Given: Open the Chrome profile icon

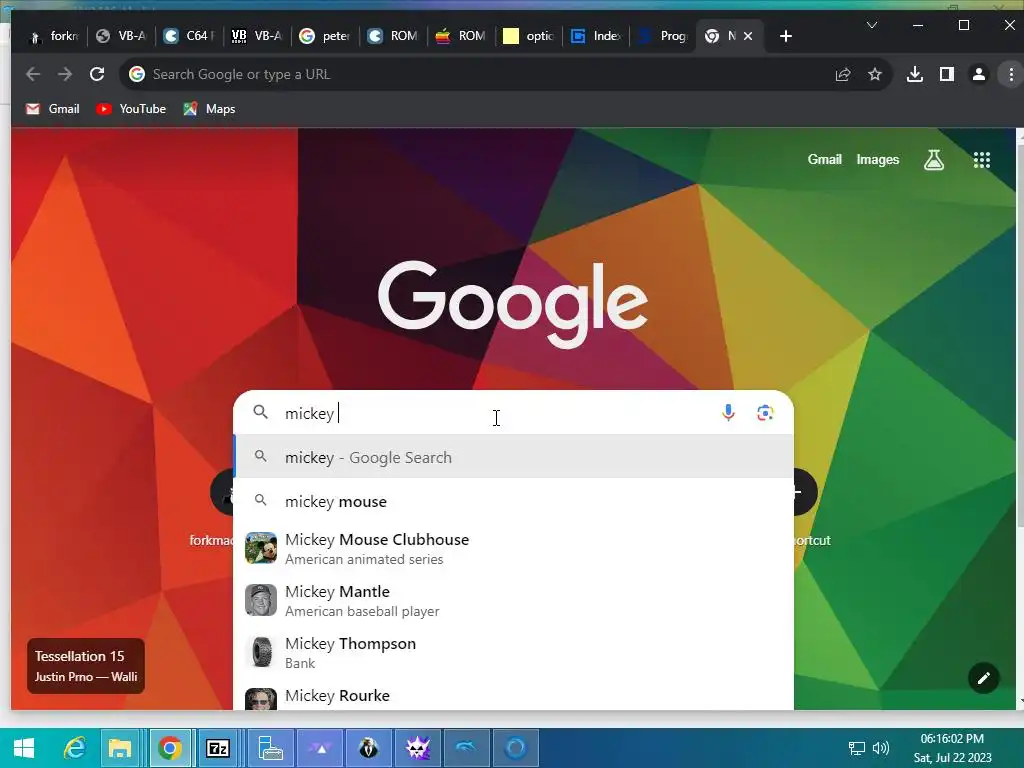Looking at the screenshot, I should point(978,74).
